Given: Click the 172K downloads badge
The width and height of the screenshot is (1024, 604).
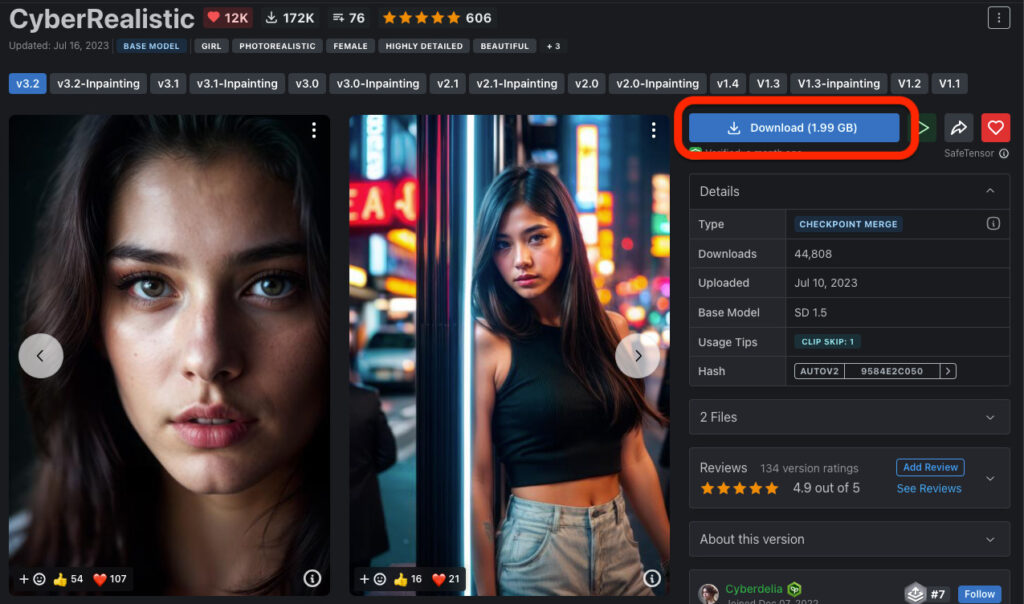Looking at the screenshot, I should point(289,18).
